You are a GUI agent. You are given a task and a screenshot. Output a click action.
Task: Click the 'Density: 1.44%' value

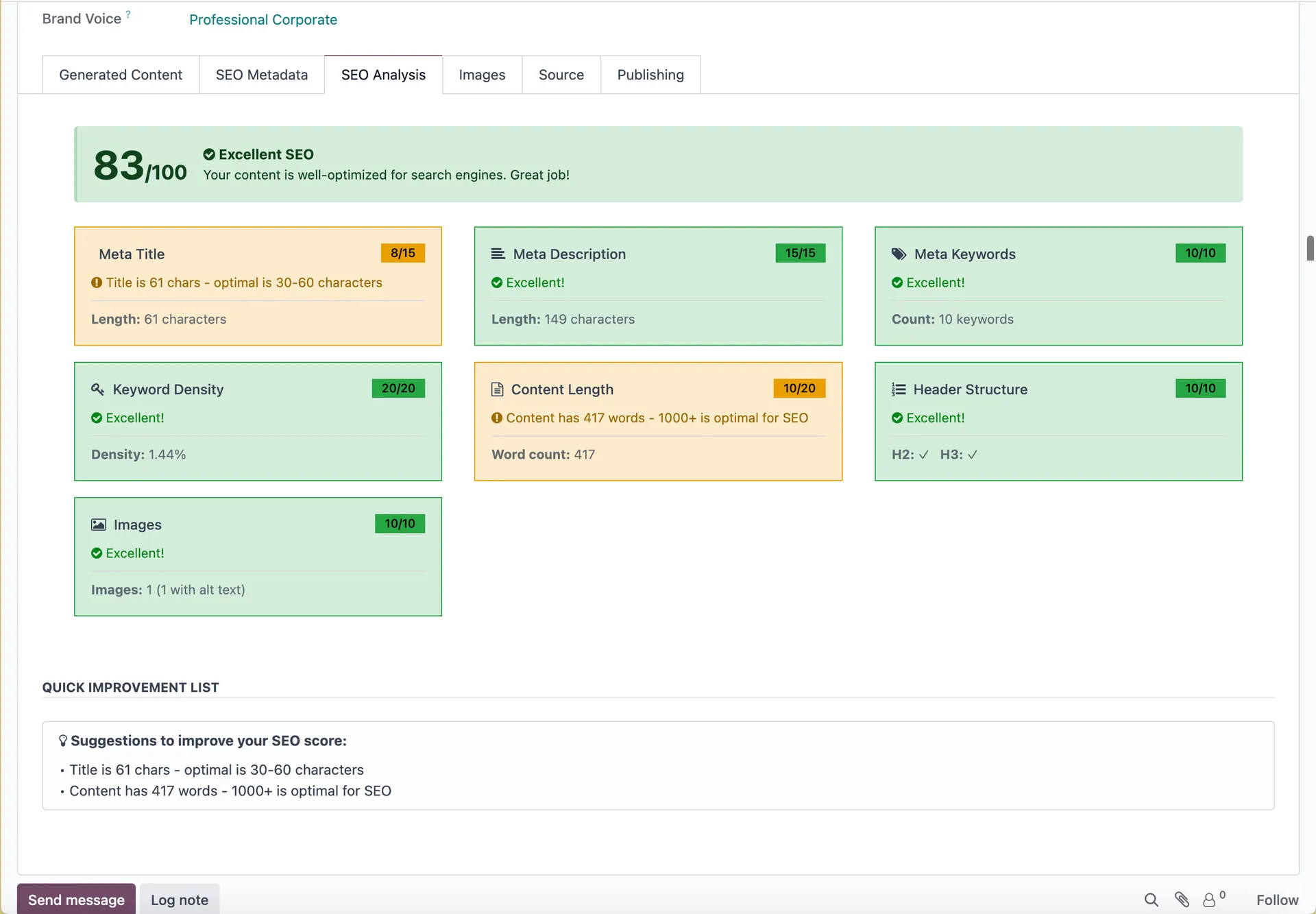138,454
